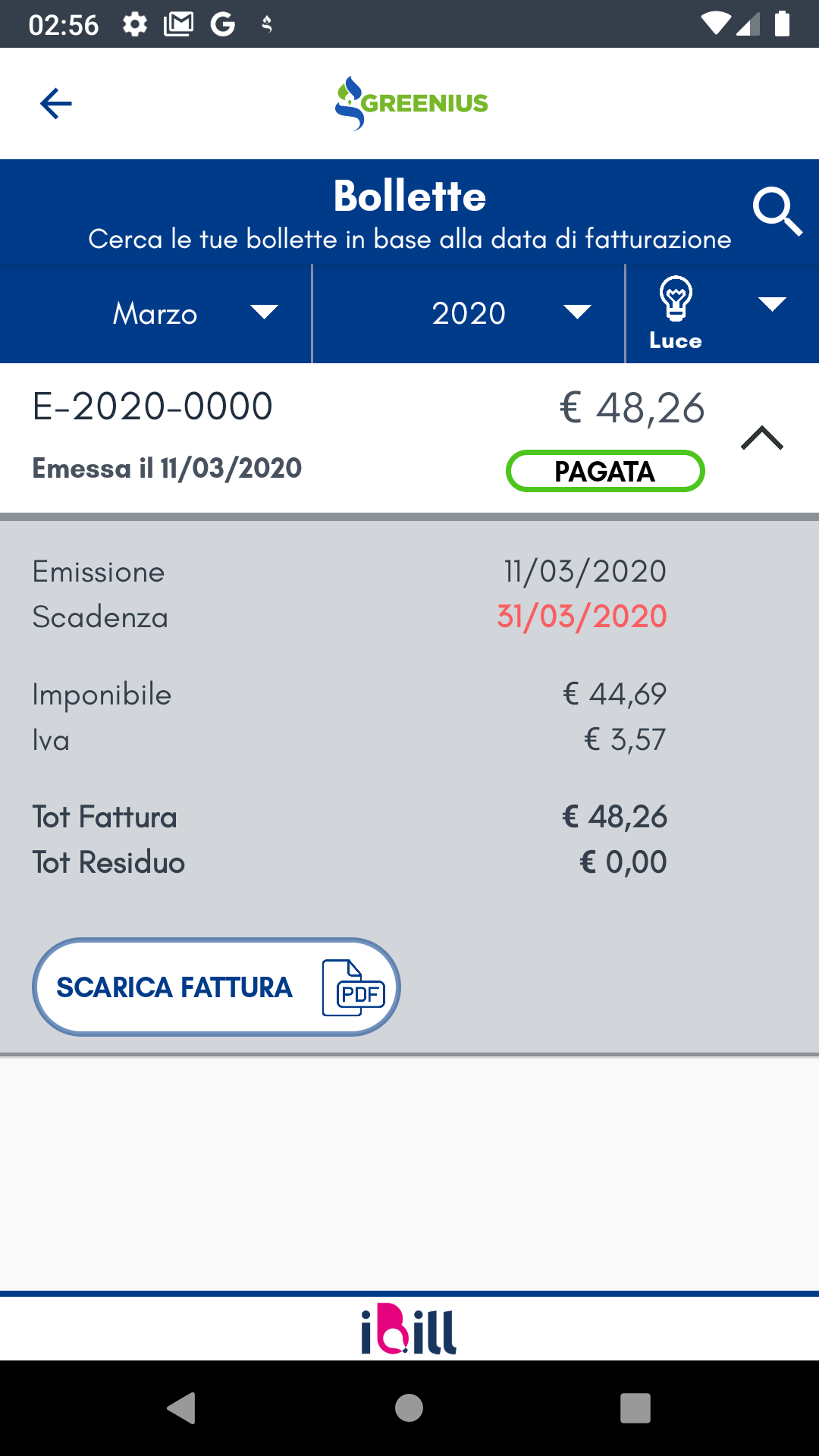Tap the back arrow icon
Image resolution: width=819 pixels, height=1456 pixels.
[x=56, y=104]
